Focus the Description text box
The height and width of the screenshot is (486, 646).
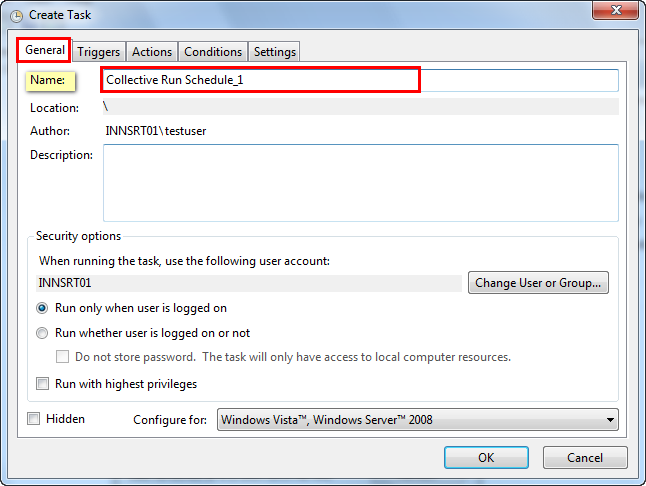pos(360,181)
